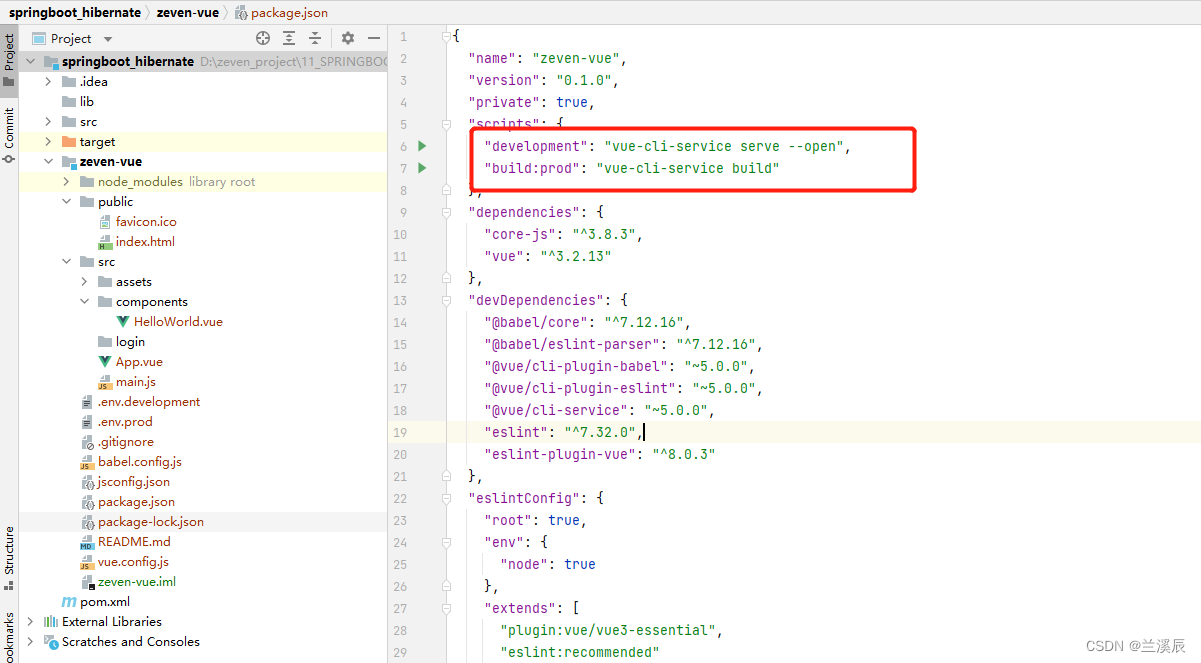
Task: Run the development script gutter arrow
Action: tap(422, 146)
